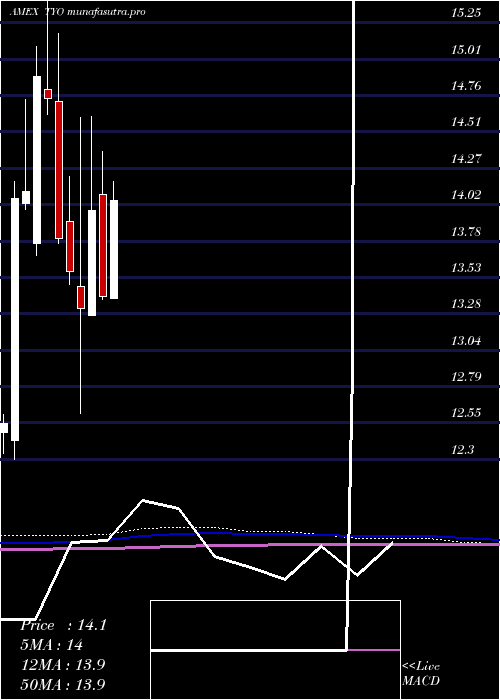Click the 13.28 price axis label
The image size is (500, 700).
point(466,304)
